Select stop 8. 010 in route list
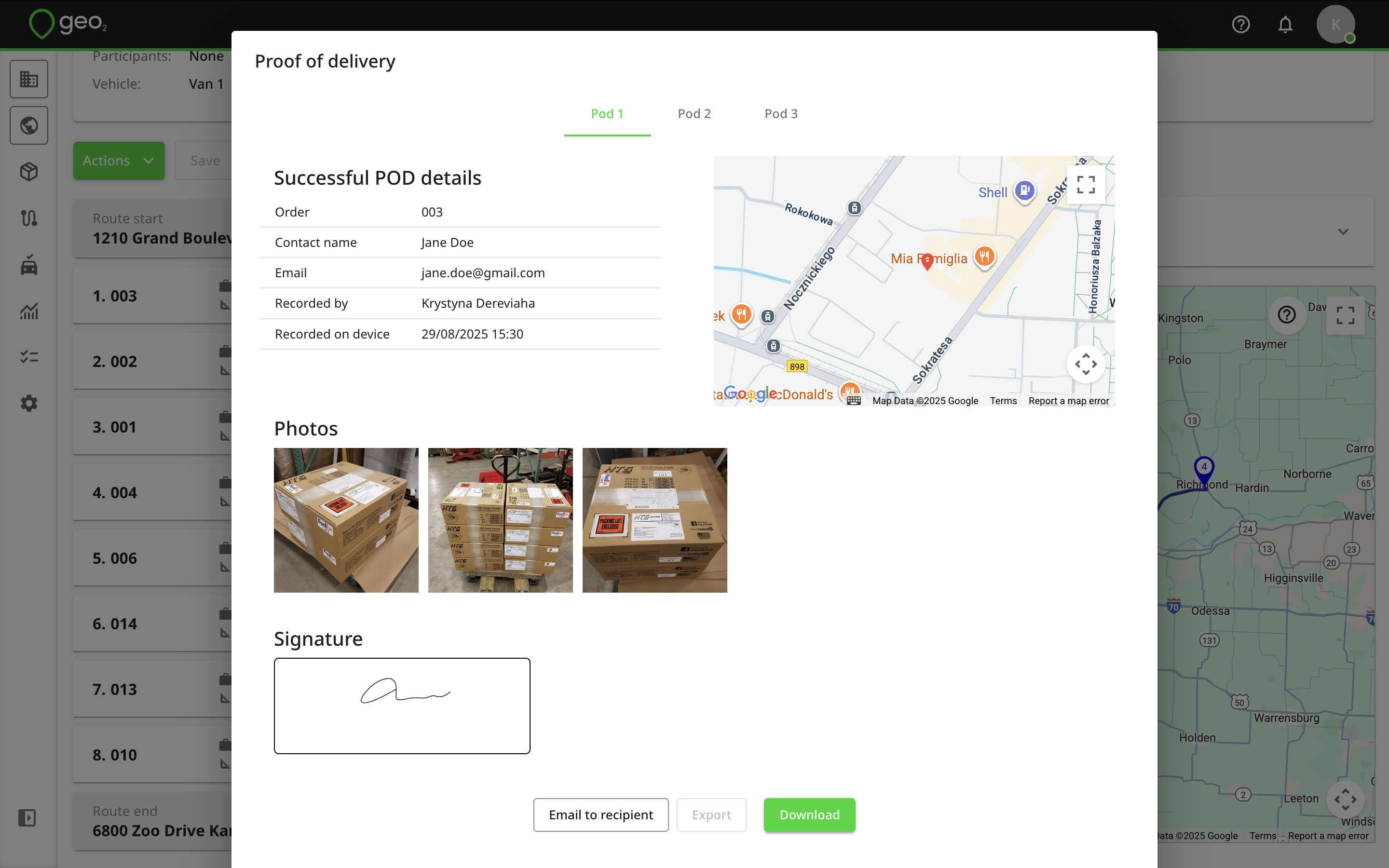 [153, 755]
